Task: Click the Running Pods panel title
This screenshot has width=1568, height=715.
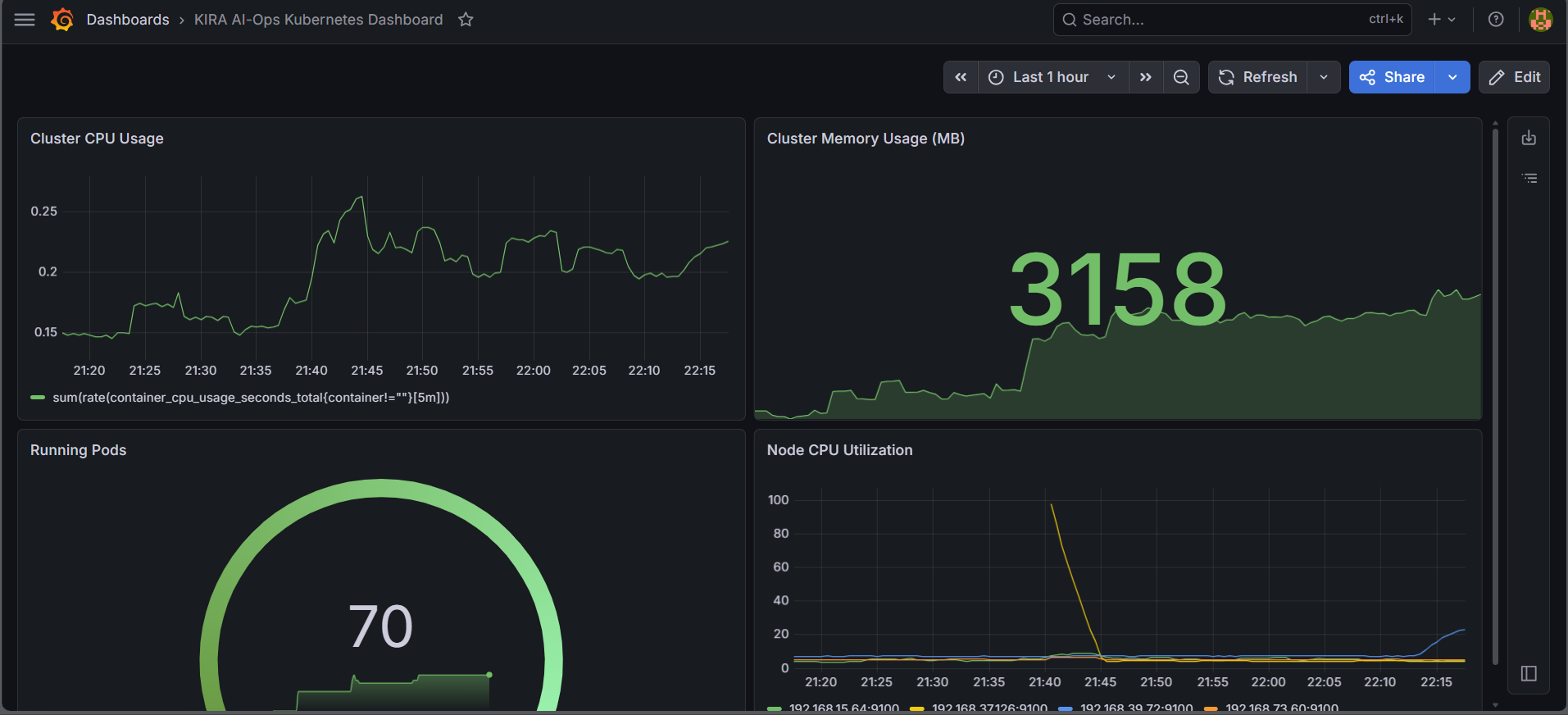Action: click(78, 450)
